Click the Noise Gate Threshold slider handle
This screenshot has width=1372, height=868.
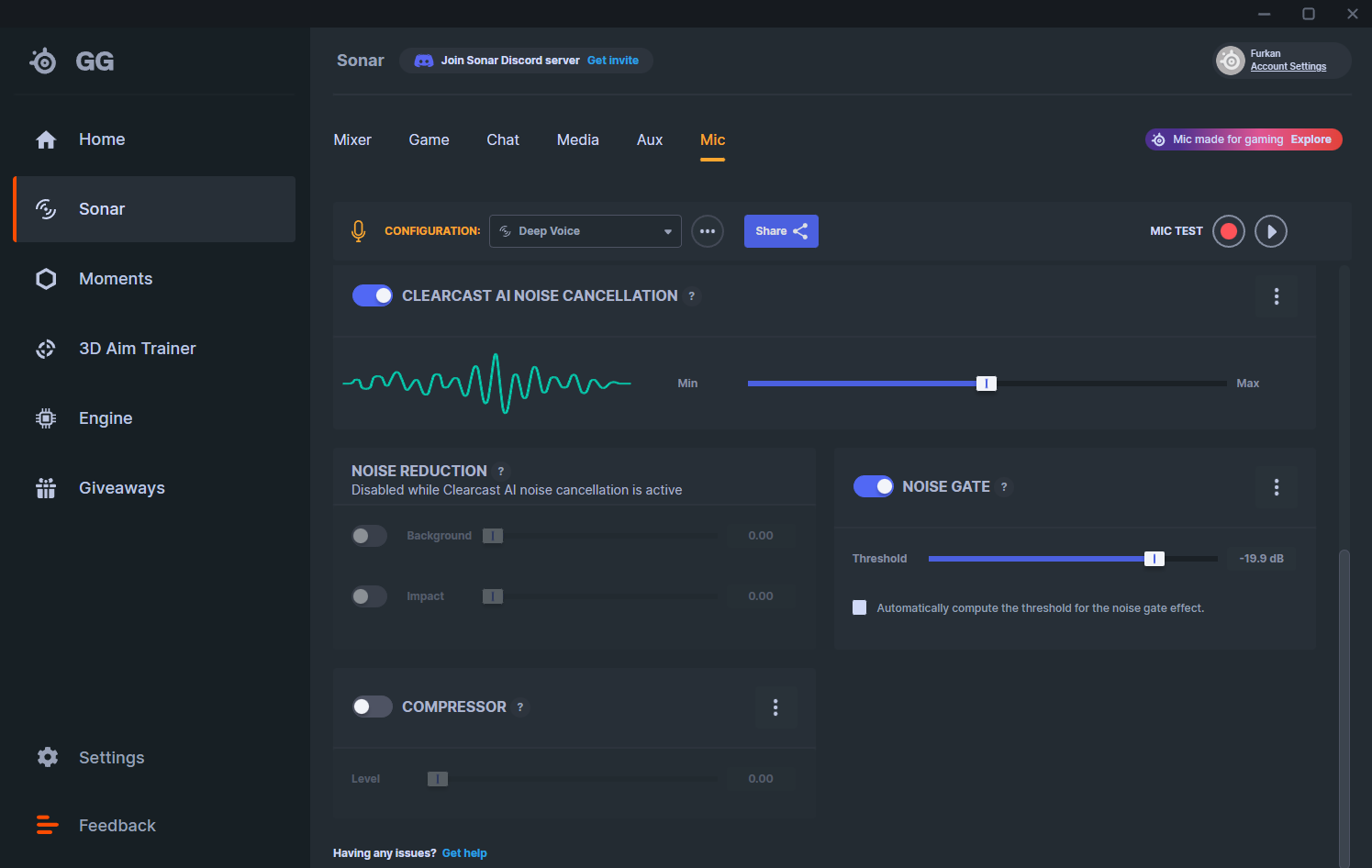1154,559
